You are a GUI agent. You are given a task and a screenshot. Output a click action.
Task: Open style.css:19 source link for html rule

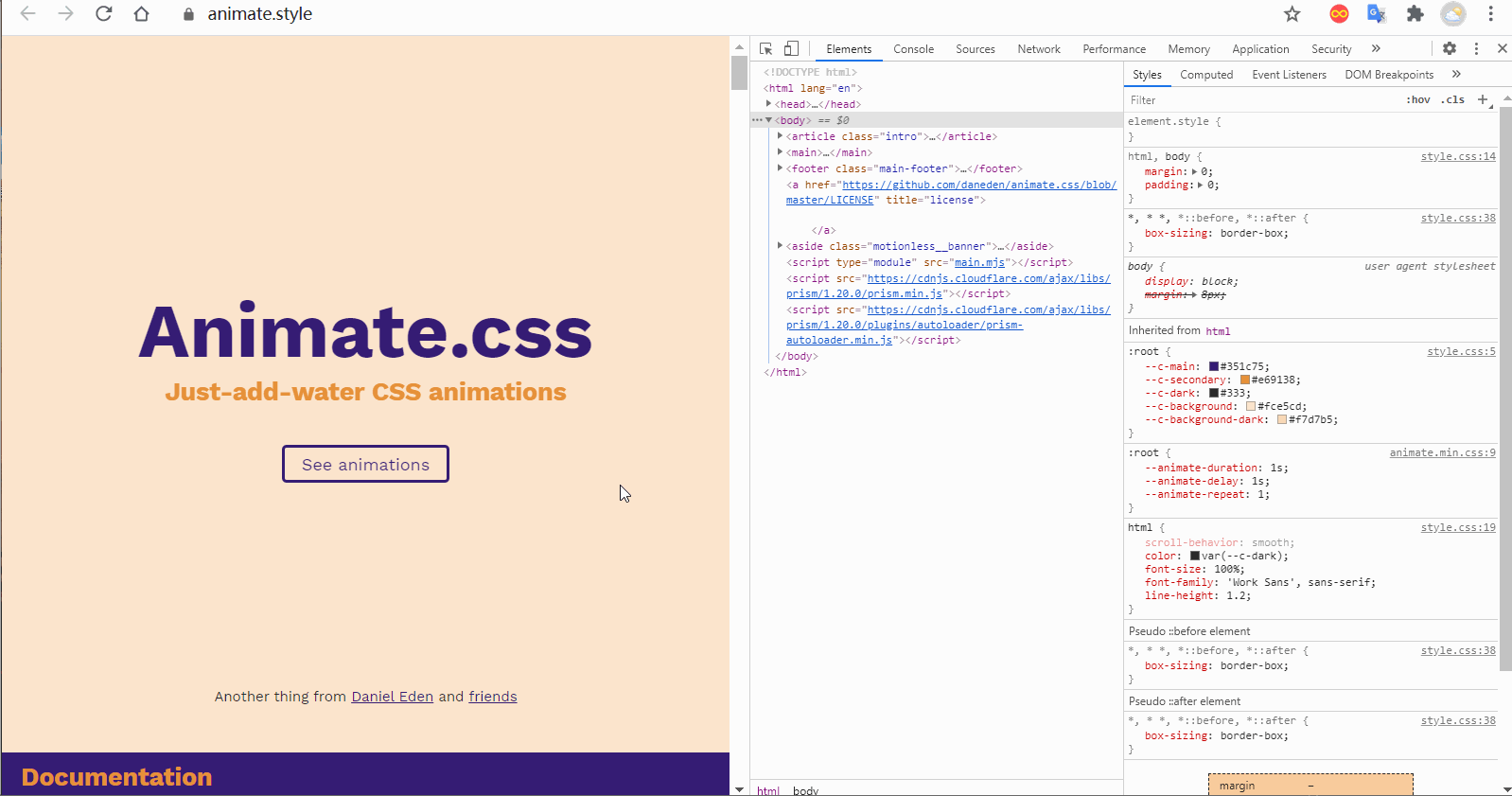pyautogui.click(x=1458, y=527)
